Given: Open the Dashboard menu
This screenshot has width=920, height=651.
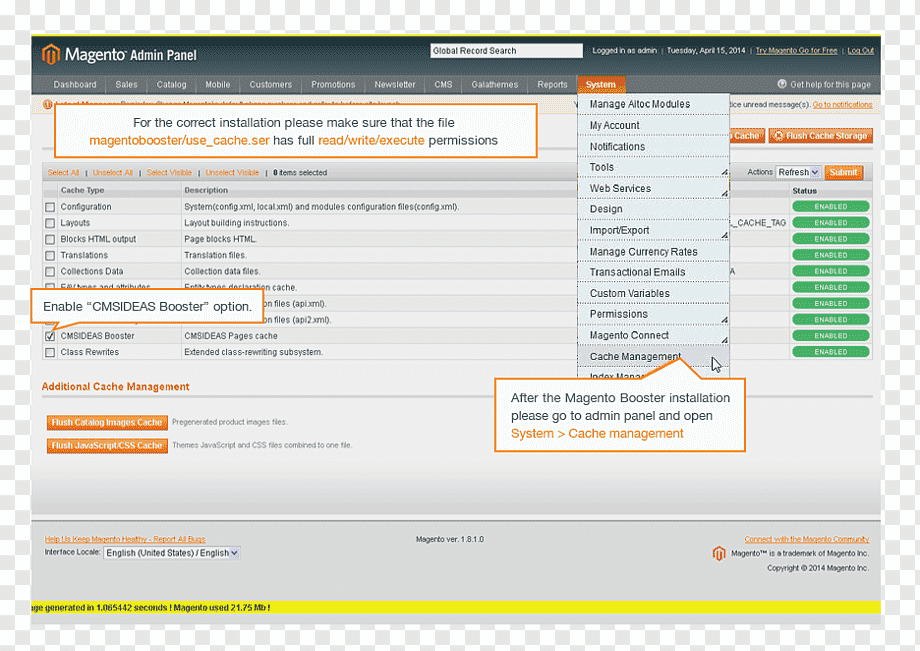Looking at the screenshot, I should click(75, 84).
